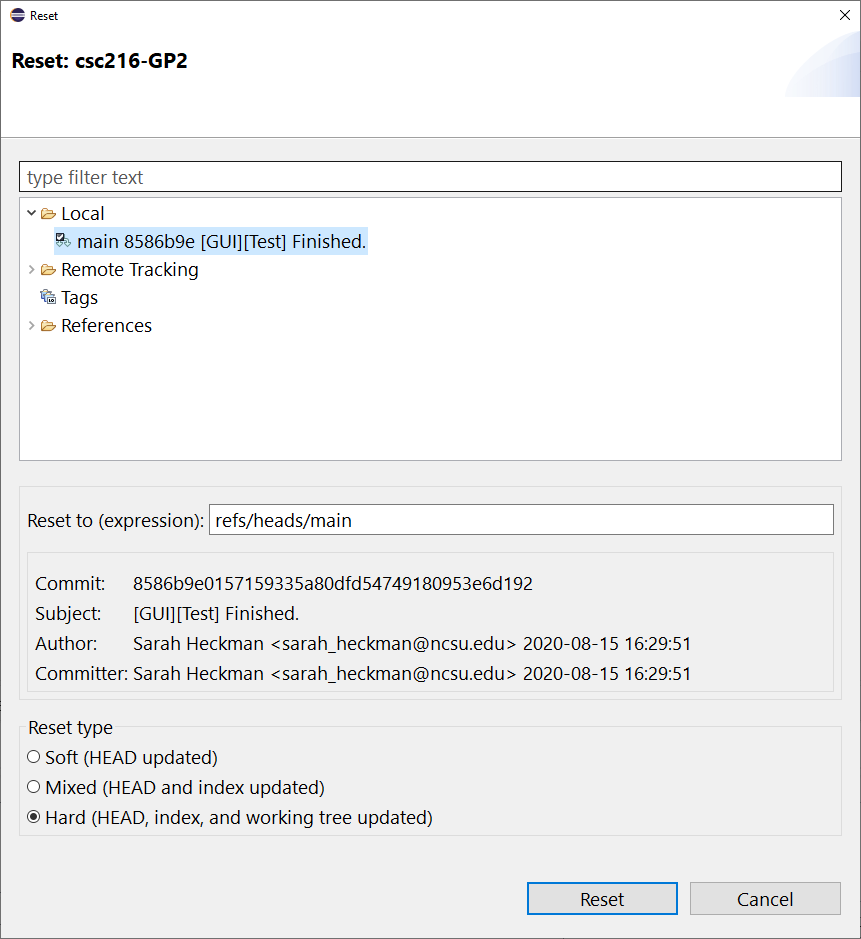Click the open folder icon beside Remote Tracking

pyautogui.click(x=48, y=269)
